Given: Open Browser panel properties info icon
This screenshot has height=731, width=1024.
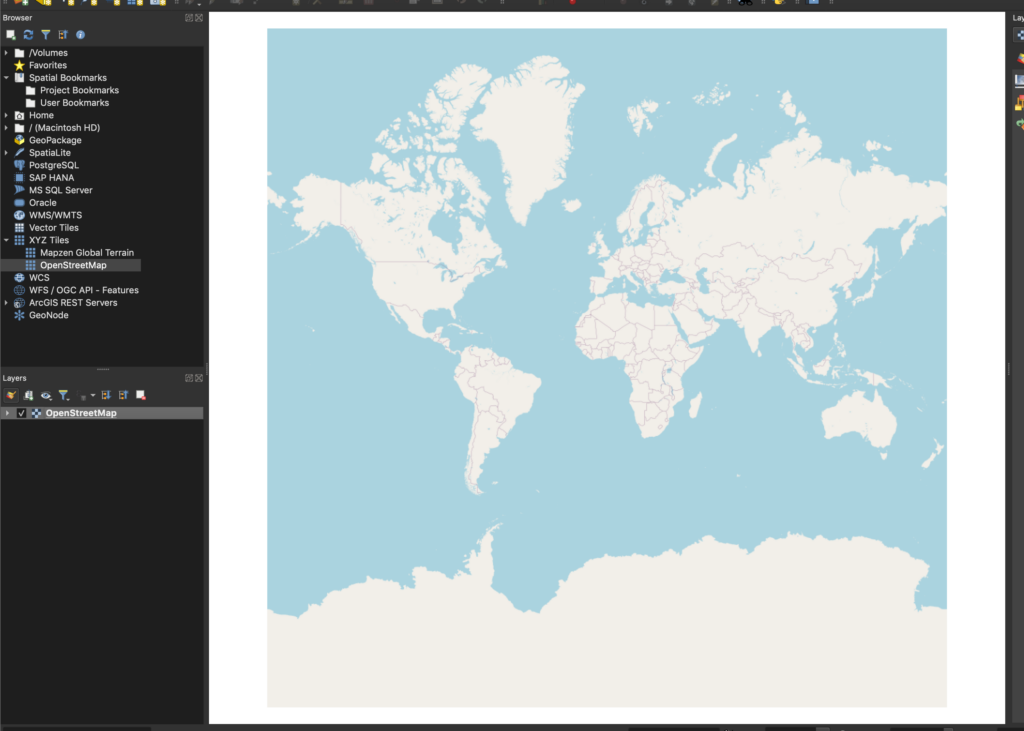Looking at the screenshot, I should coord(78,33).
